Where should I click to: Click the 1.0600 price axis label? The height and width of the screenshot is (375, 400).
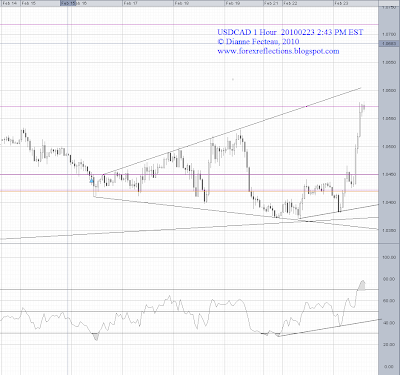point(389,90)
